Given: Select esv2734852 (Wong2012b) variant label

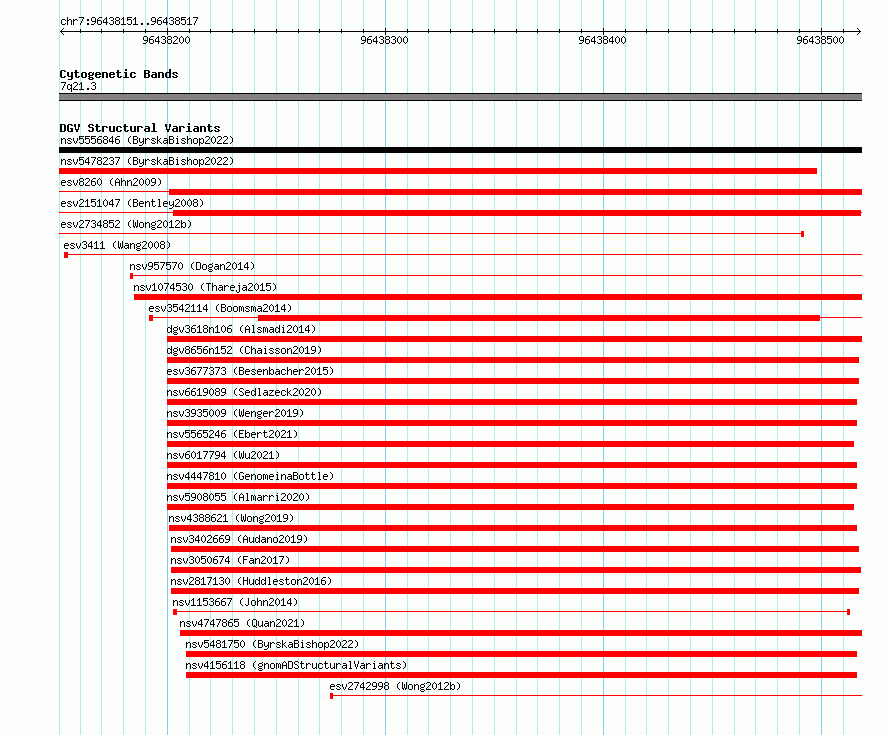Looking at the screenshot, I should (126, 224).
